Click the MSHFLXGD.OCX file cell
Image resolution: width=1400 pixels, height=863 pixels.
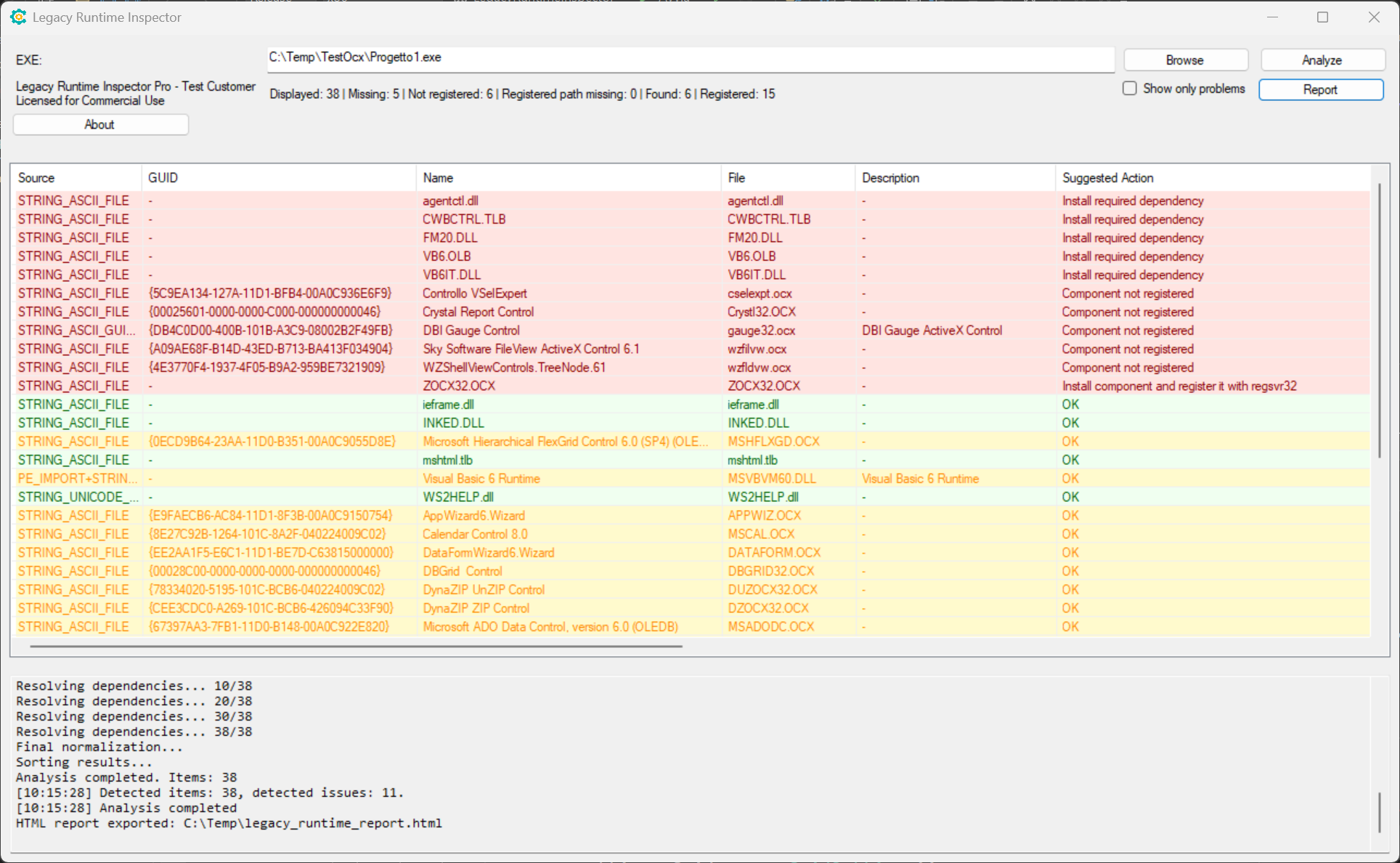tap(773, 442)
